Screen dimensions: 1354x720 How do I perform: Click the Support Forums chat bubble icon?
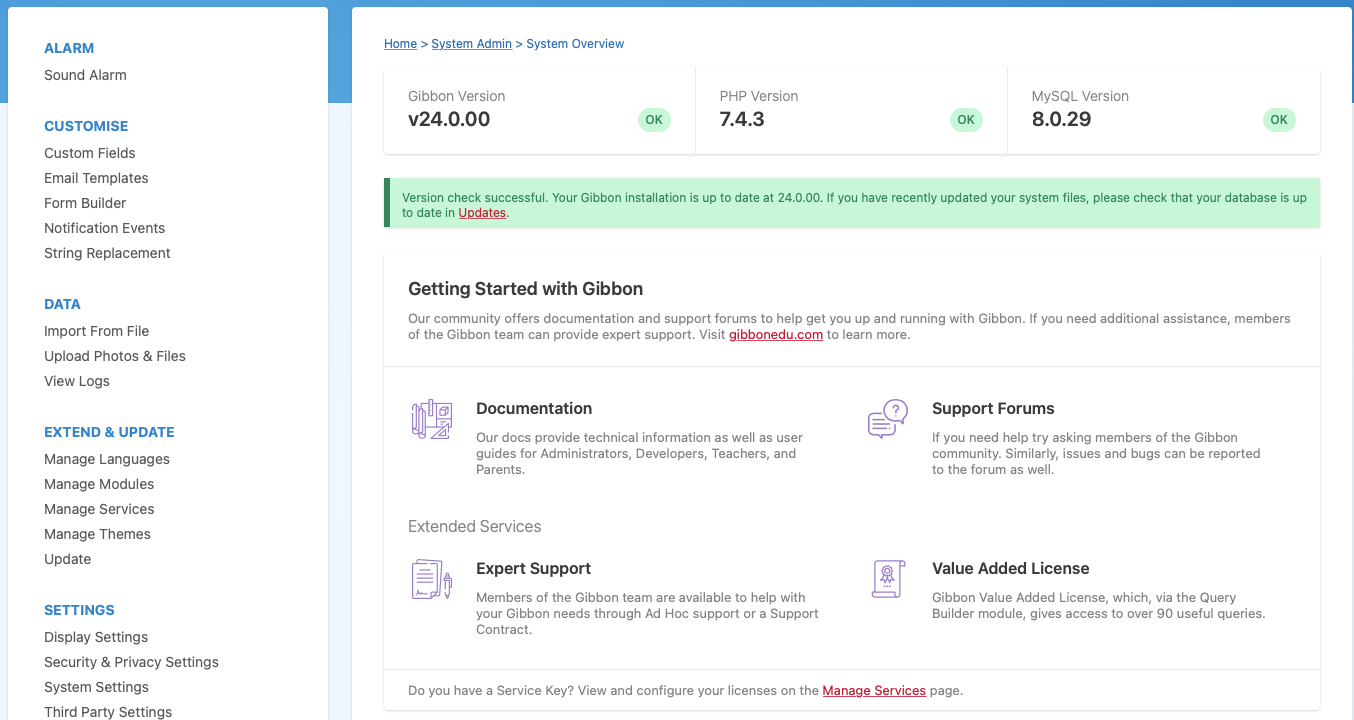tap(887, 419)
